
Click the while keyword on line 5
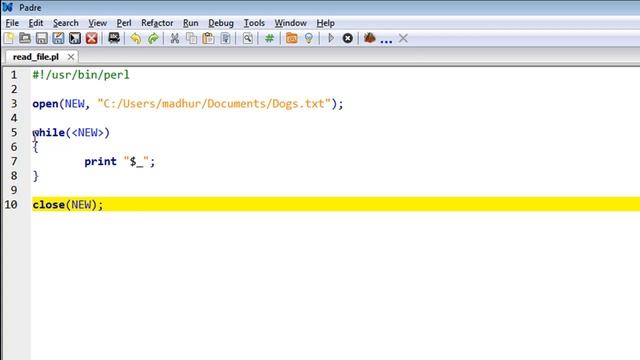pyautogui.click(x=49, y=133)
